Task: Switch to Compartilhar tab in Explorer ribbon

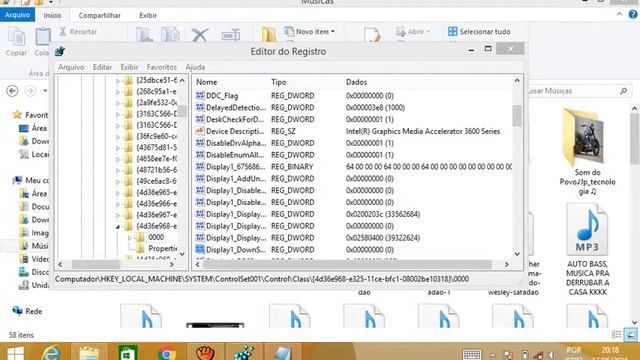Action: [x=100, y=16]
